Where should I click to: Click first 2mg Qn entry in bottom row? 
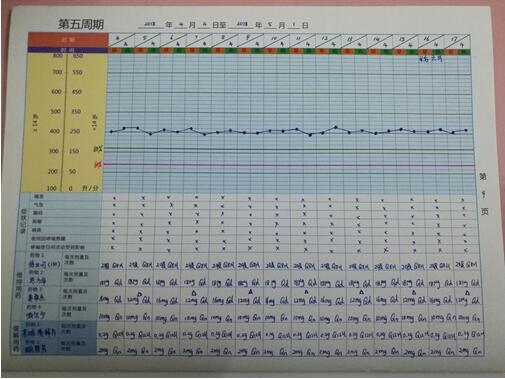pyautogui.click(x=109, y=351)
